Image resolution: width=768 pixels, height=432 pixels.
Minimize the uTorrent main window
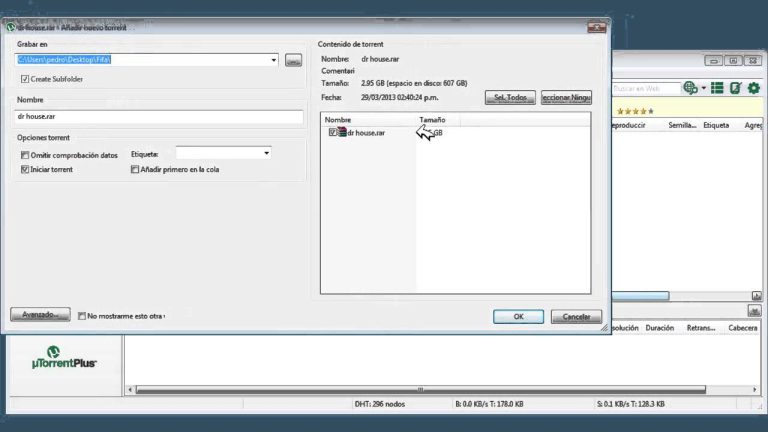tap(713, 61)
